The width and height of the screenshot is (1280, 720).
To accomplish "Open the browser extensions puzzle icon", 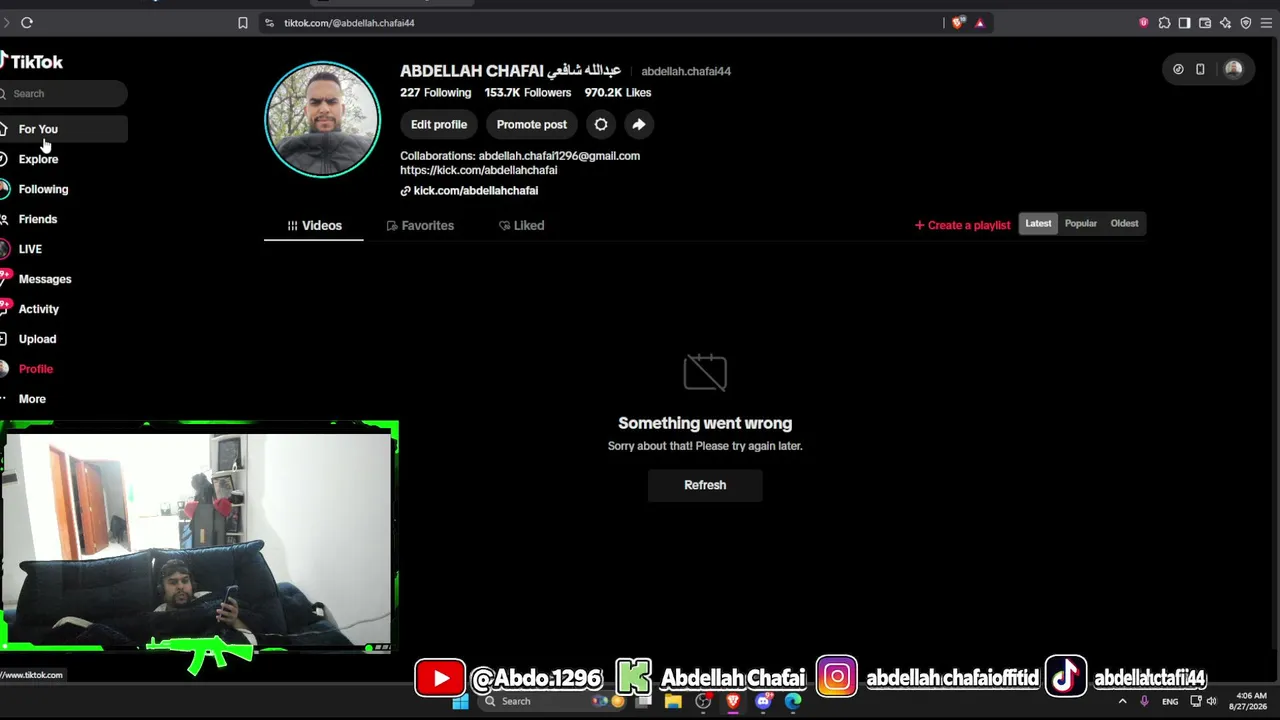I will point(1164,22).
